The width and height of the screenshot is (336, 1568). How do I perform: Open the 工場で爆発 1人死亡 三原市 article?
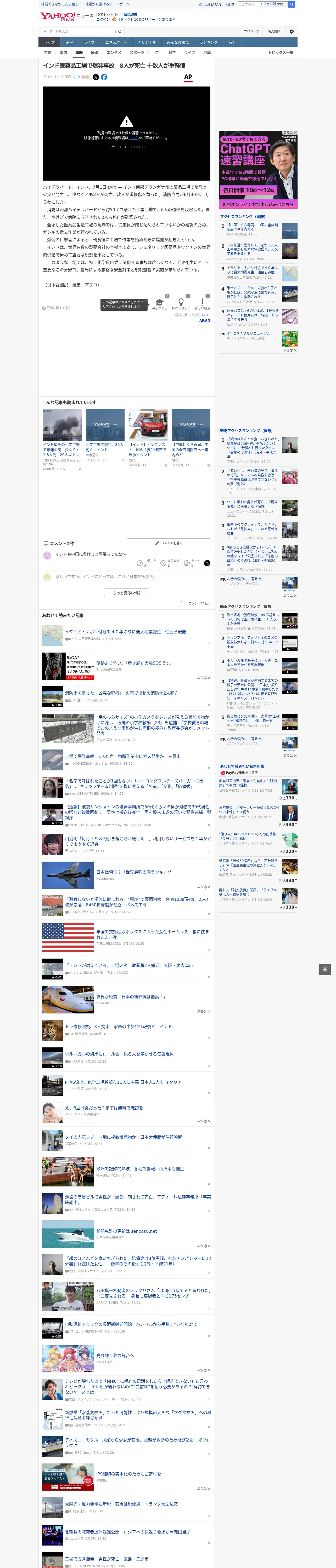pyautogui.click(x=122, y=756)
